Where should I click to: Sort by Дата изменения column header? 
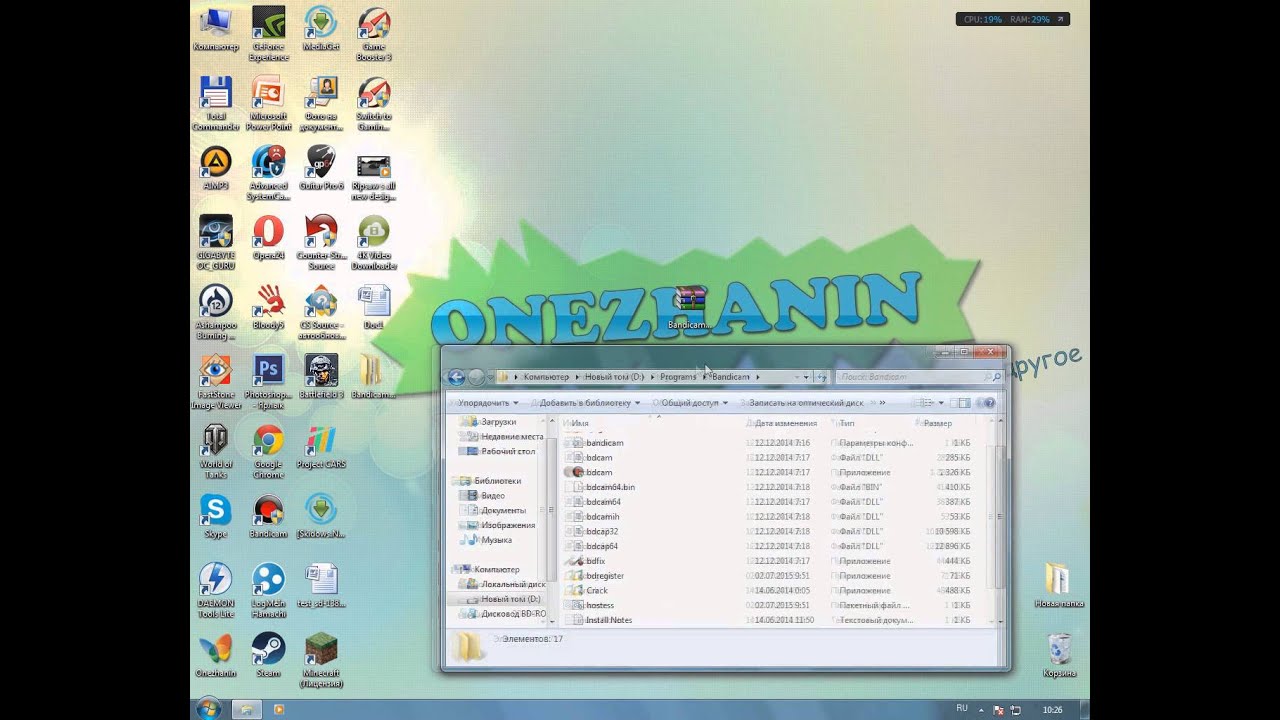787,423
